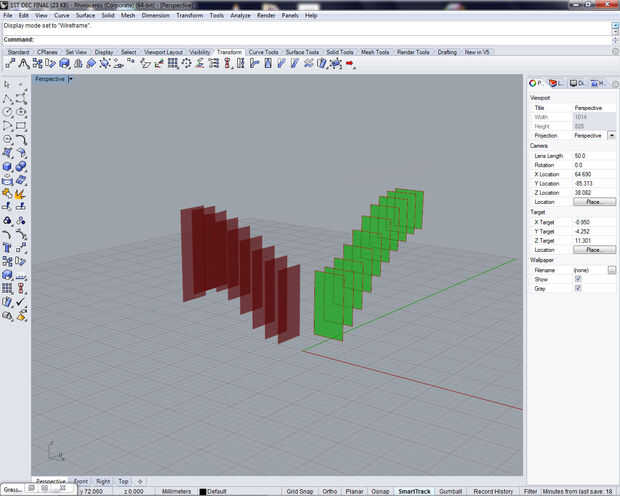Click the blue box Scale icon in Transform toolbar
Image resolution: width=620 pixels, height=496 pixels.
tap(64, 63)
